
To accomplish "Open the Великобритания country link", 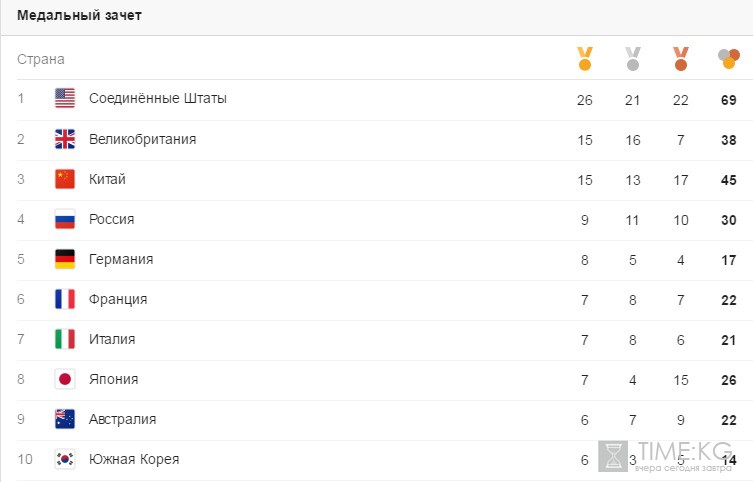I will pos(143,139).
